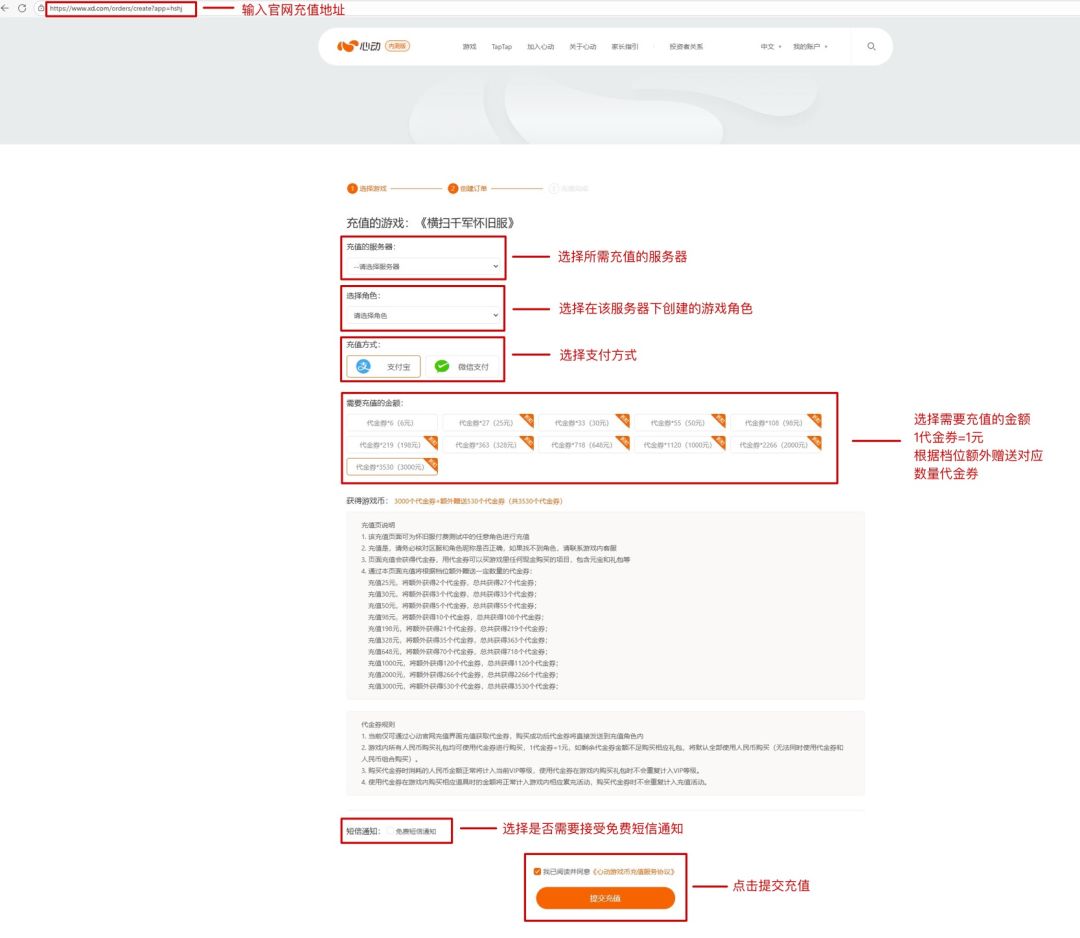Click the site lock icon in address bar

[41, 8]
